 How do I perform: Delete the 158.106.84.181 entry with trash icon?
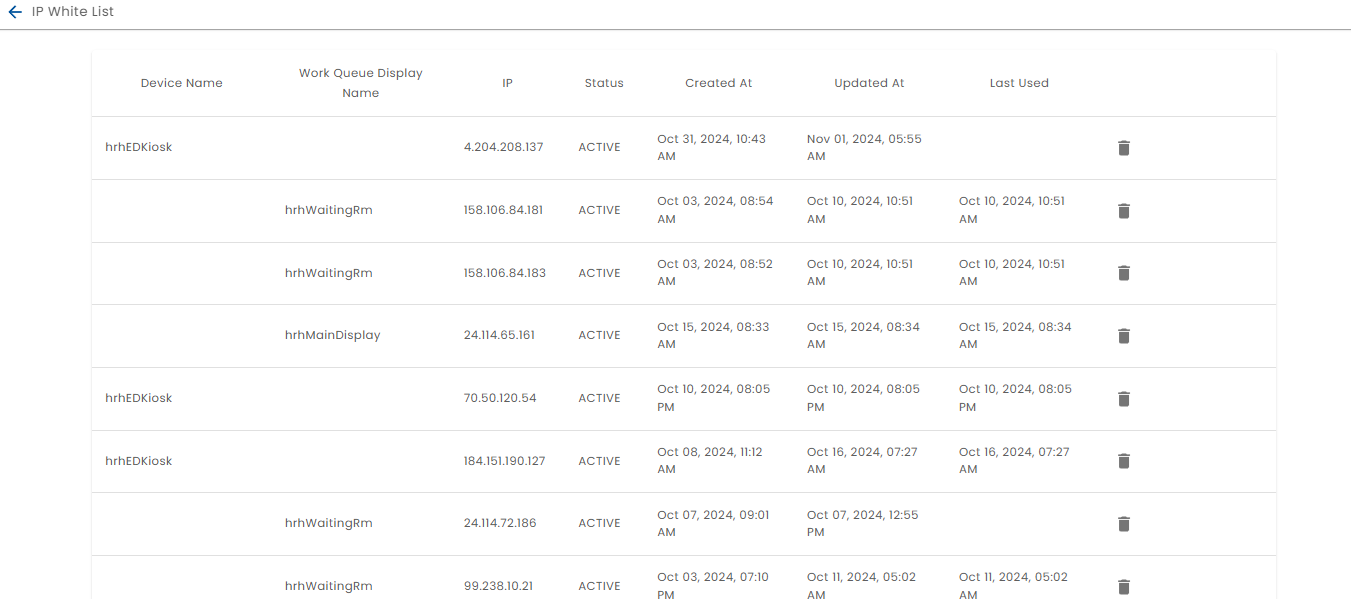click(1123, 211)
